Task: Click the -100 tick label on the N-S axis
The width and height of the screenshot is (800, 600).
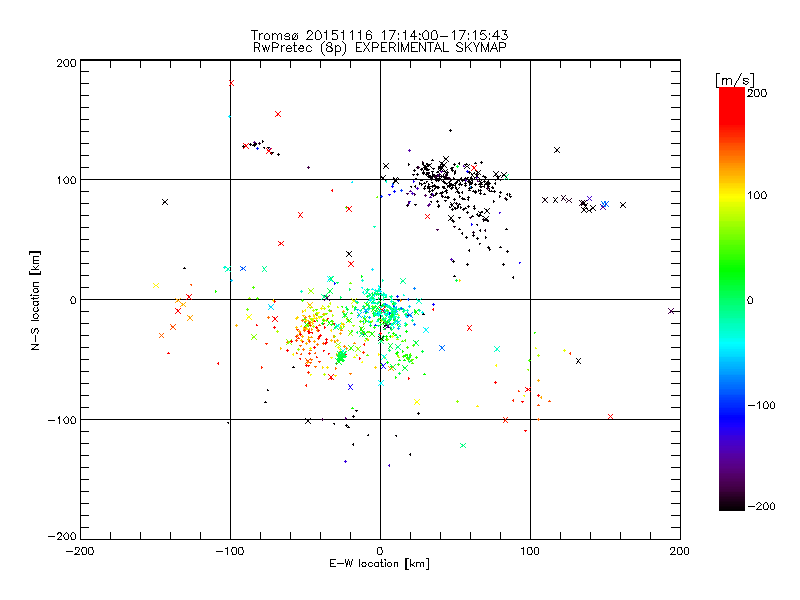Action: pos(62,420)
